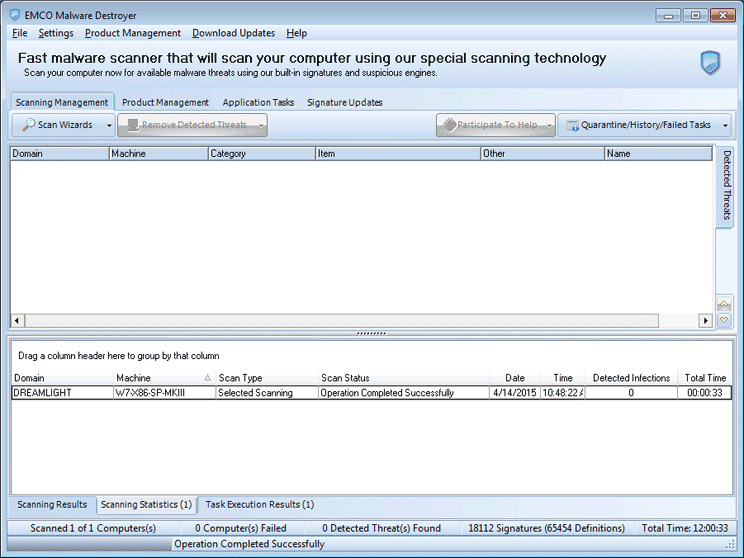Screen dimensions: 744x558
Task: Sort threats by Item column header
Action: point(398,154)
